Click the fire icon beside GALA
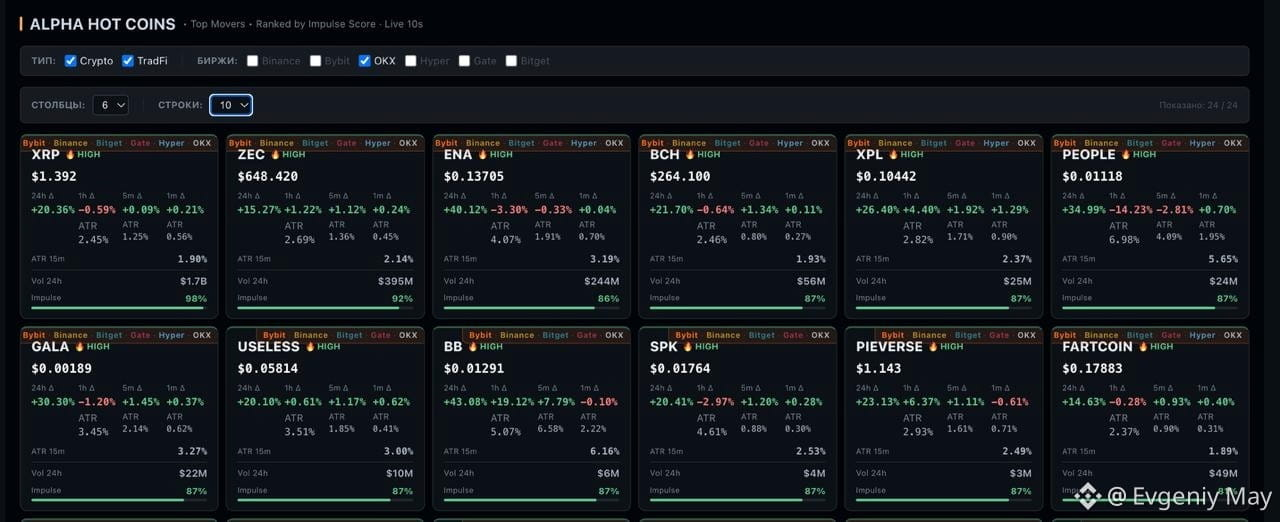 click(79, 347)
